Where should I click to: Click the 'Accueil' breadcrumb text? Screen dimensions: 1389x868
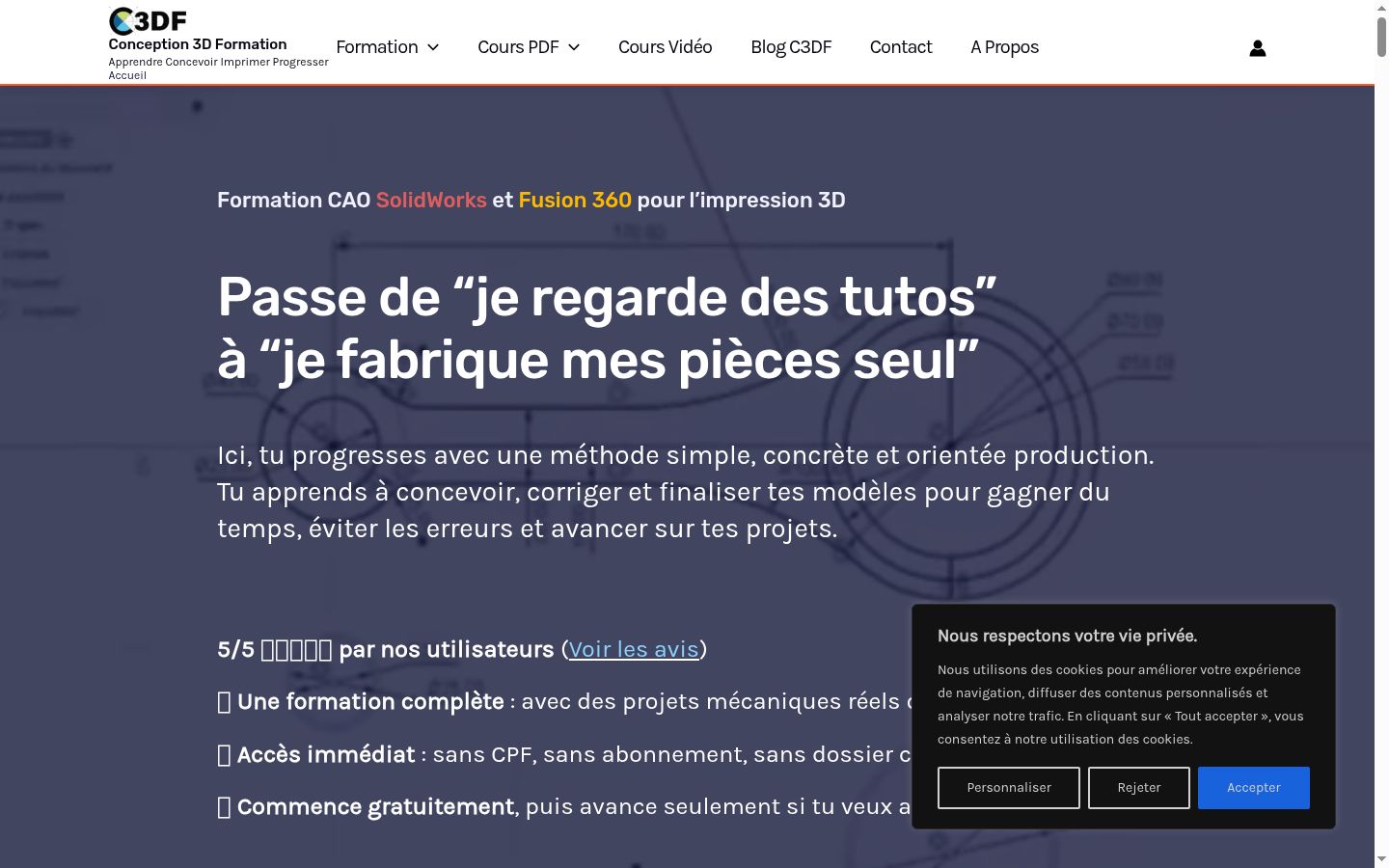click(x=127, y=75)
